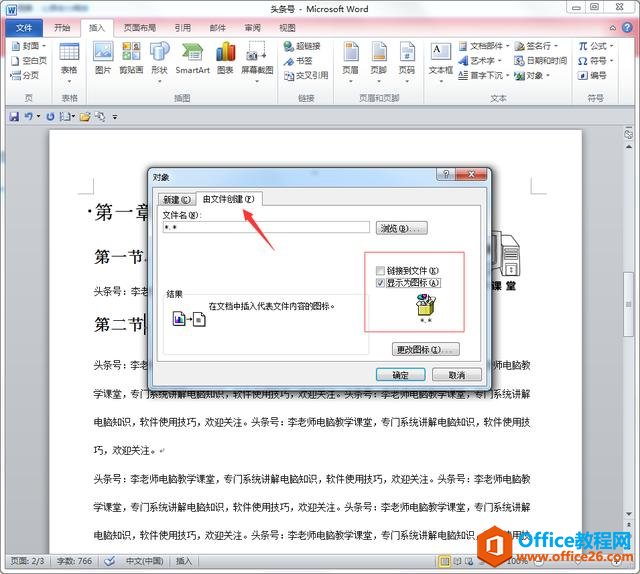Cancel (取消) the Object dialog
Image resolution: width=640 pixels, height=574 pixels.
[457, 374]
